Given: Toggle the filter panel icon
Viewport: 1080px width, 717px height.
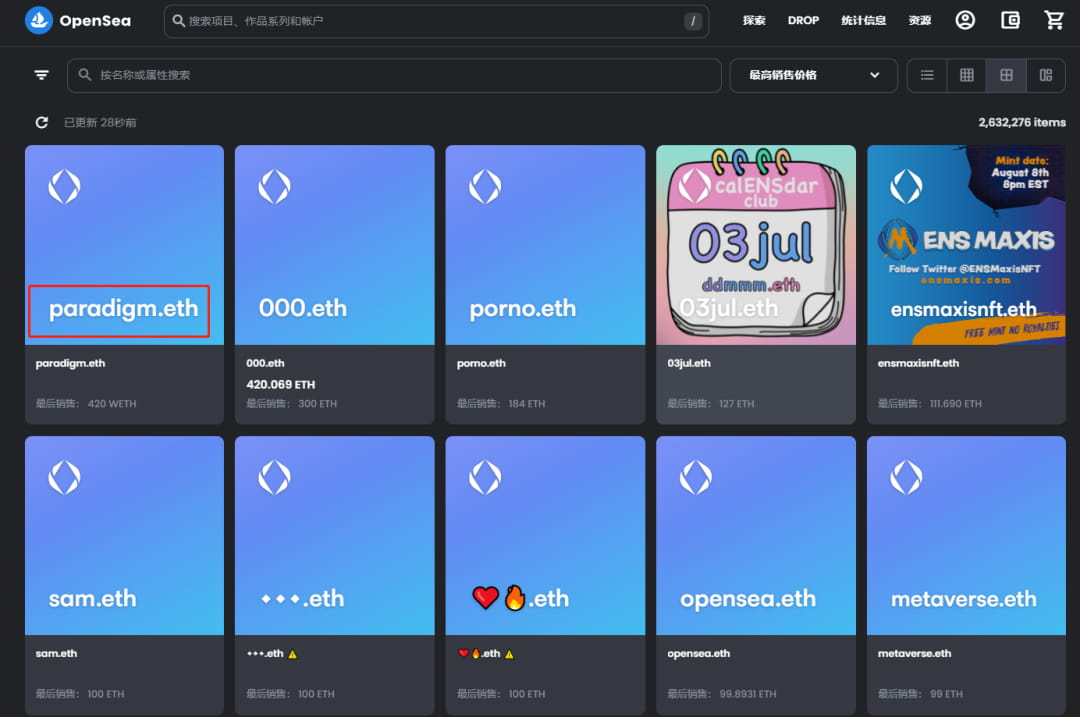Looking at the screenshot, I should 41,75.
